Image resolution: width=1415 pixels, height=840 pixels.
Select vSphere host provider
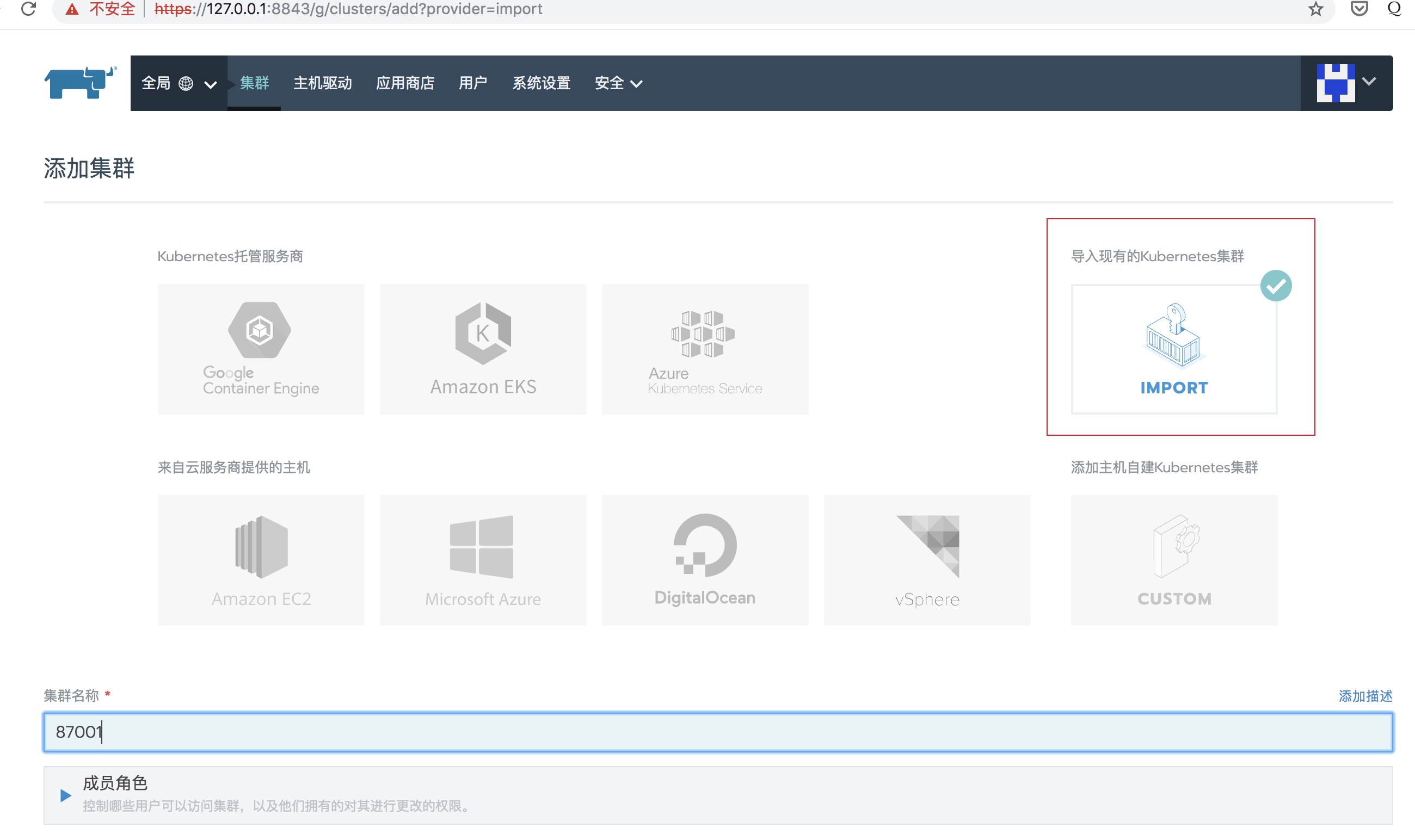coord(927,560)
